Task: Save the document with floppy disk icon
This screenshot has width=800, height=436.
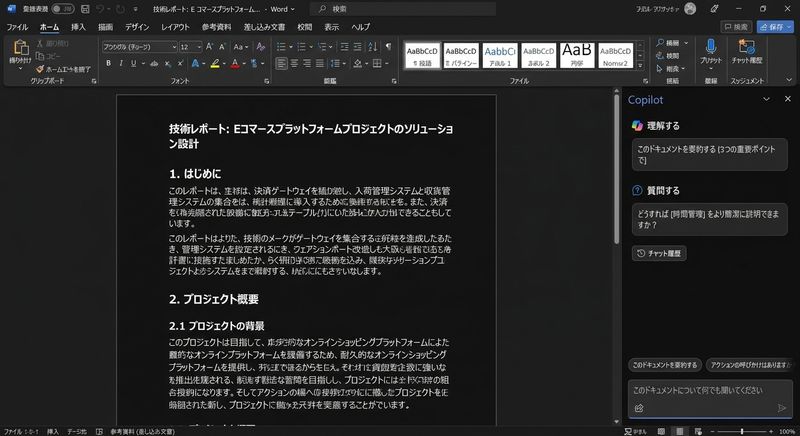Action: [x=85, y=9]
